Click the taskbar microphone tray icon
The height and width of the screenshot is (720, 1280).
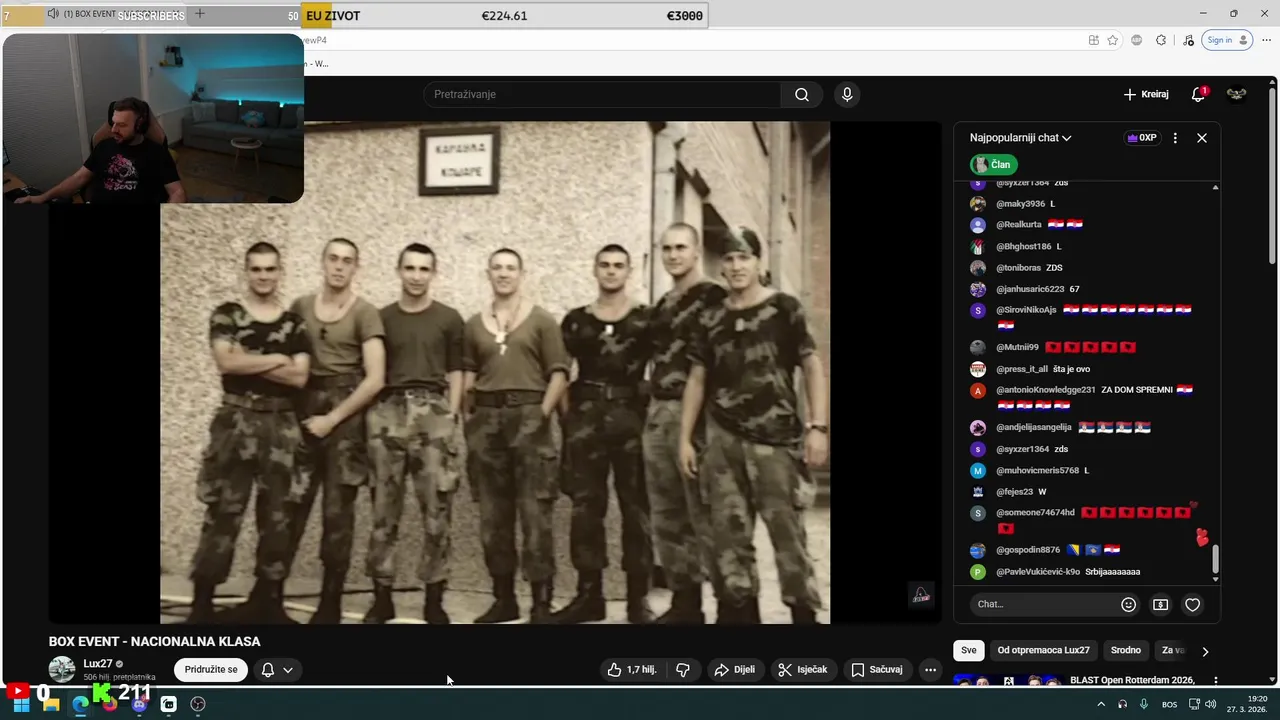pyautogui.click(x=1144, y=704)
